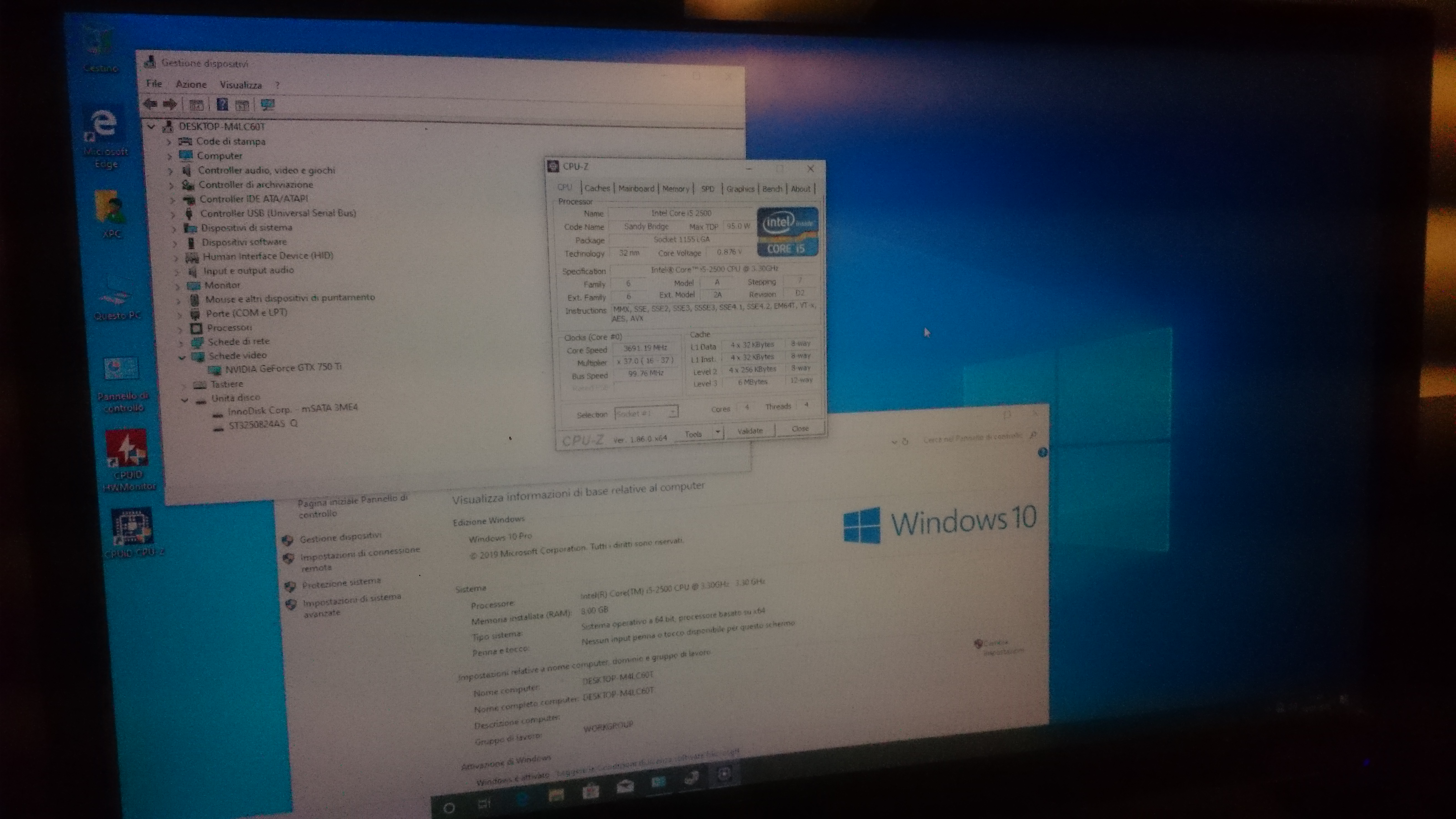Click the blue help icon in the System window
The height and width of the screenshot is (819, 1456).
(1043, 452)
